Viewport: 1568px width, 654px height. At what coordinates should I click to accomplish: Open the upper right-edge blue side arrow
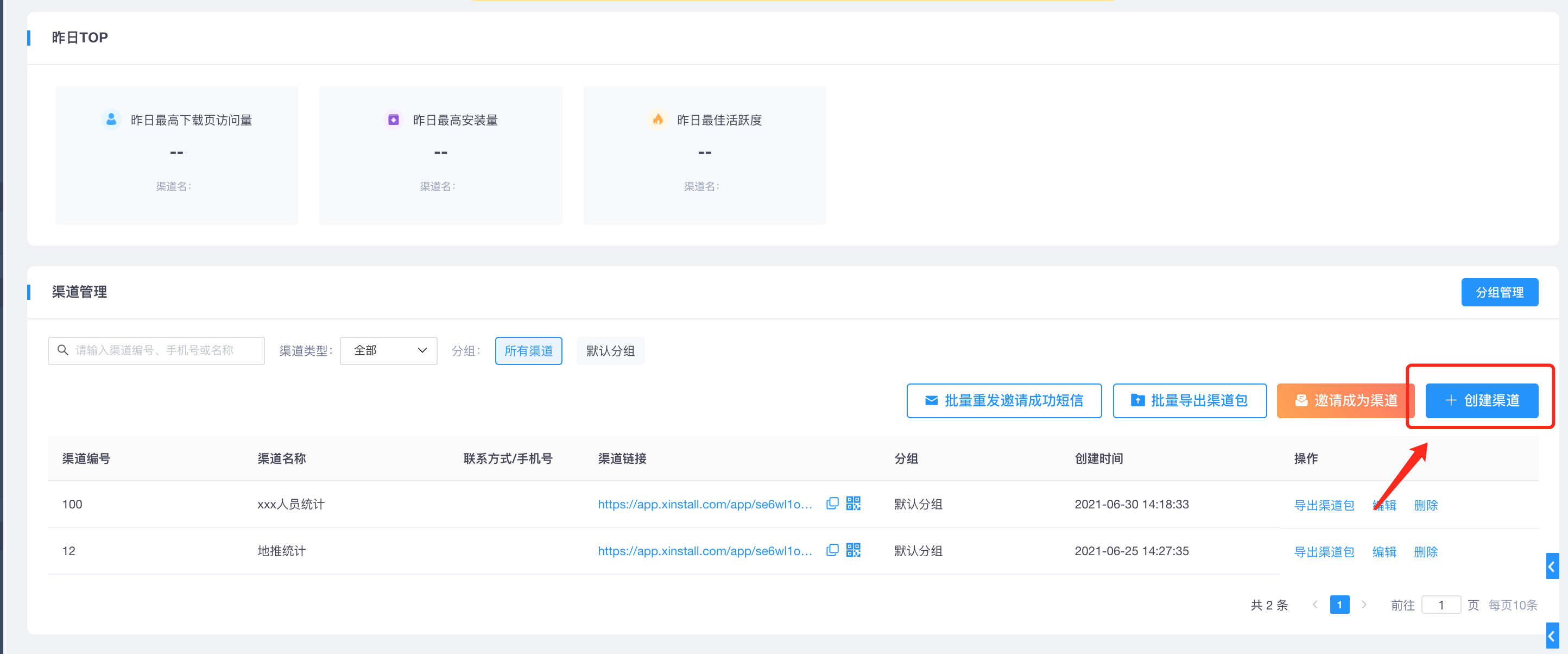[x=1552, y=567]
